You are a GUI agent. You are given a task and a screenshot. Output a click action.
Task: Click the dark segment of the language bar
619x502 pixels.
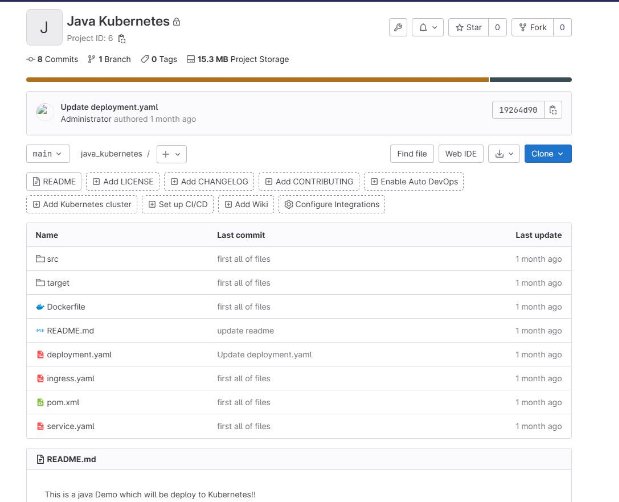(x=531, y=80)
